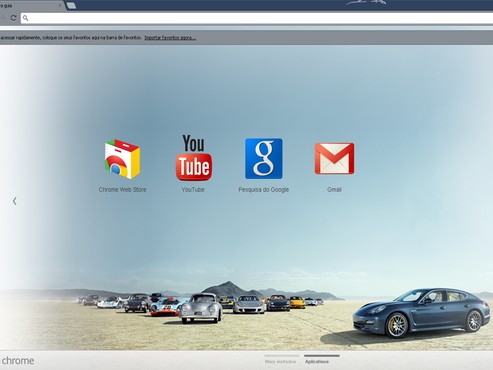Image resolution: width=493 pixels, height=370 pixels.
Task: Open the Gmail app icon
Action: 334,159
